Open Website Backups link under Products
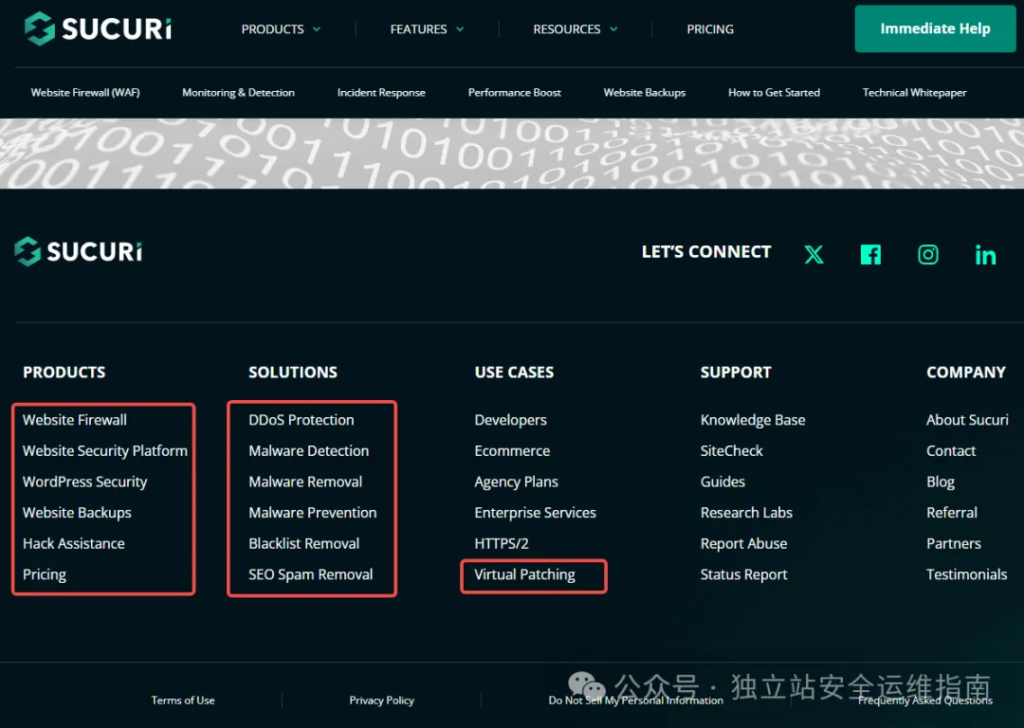The image size is (1024, 728). (77, 513)
